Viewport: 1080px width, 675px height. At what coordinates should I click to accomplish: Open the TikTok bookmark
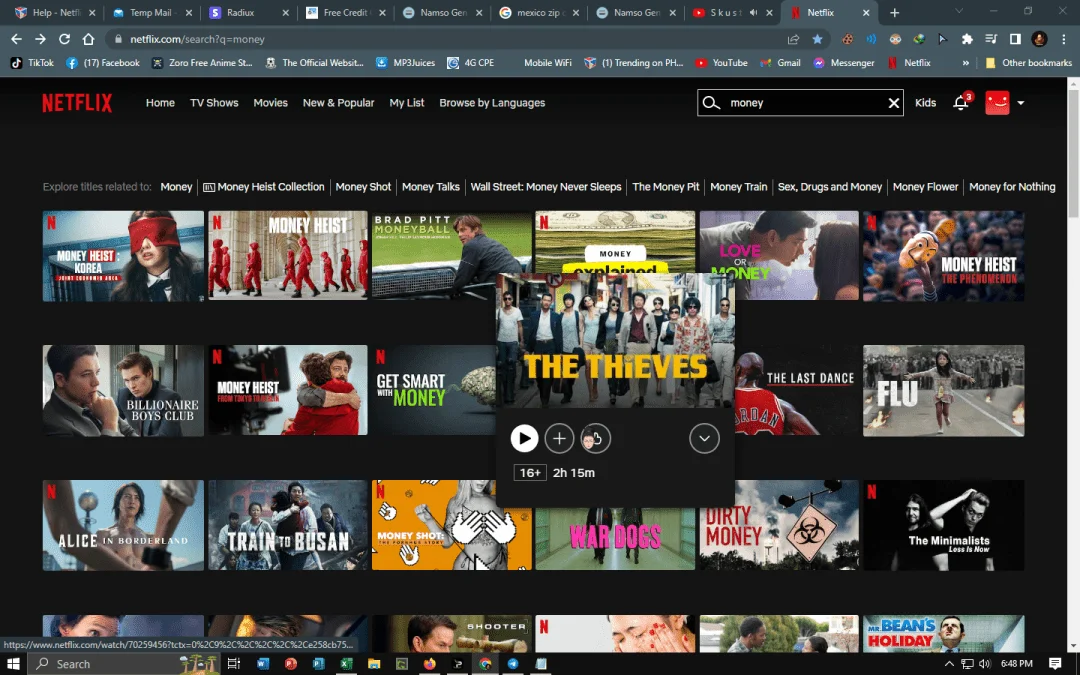(x=32, y=63)
